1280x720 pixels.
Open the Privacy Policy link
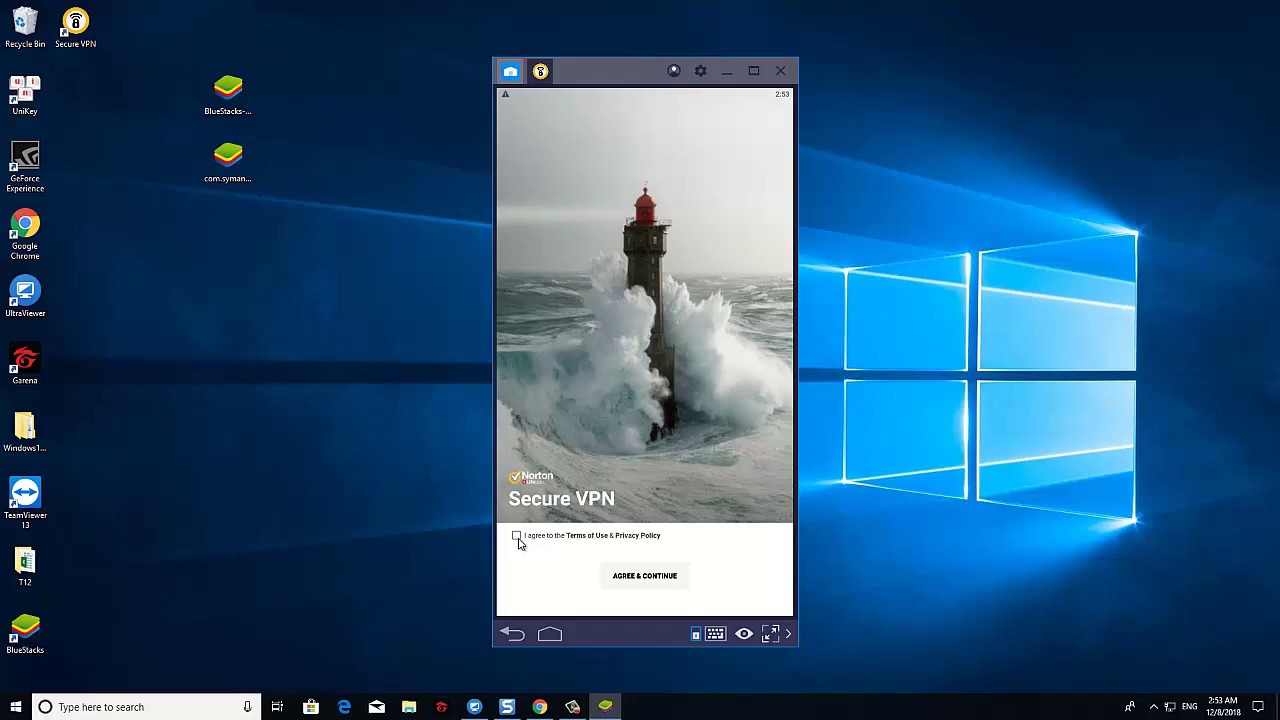(638, 536)
